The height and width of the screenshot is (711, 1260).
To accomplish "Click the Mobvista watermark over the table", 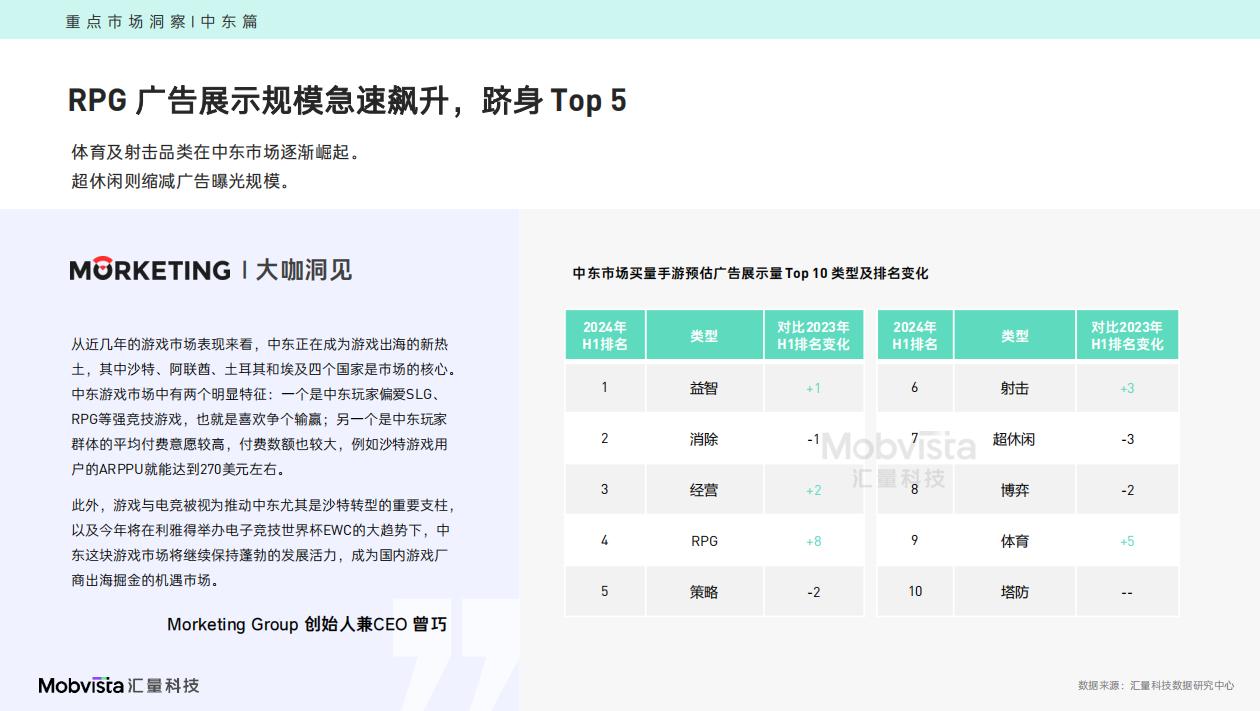I will click(898, 456).
